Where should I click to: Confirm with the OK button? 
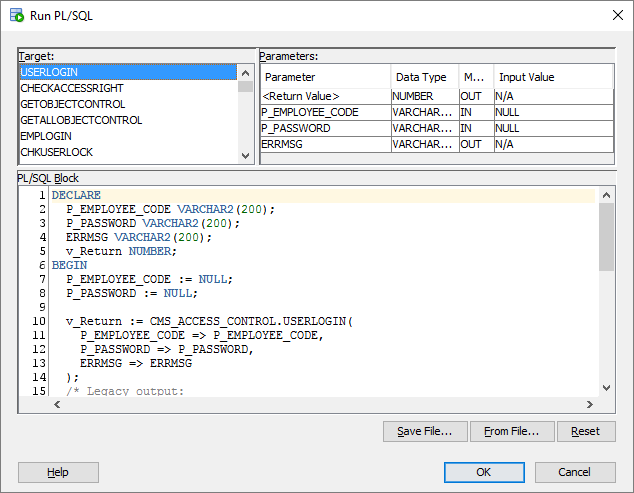[484, 472]
